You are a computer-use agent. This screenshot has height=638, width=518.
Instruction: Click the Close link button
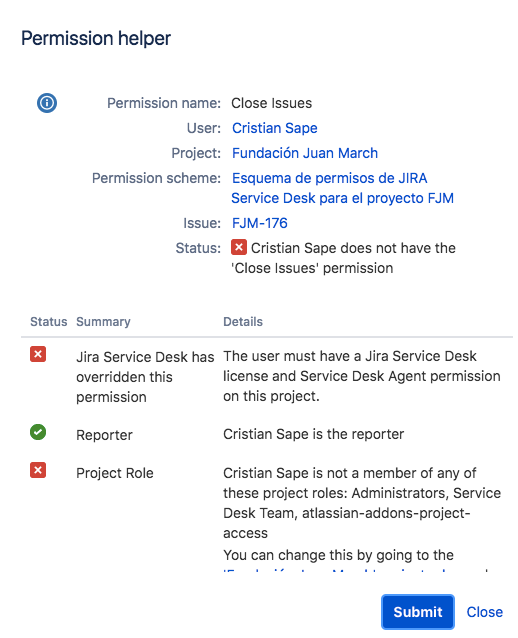coord(485,612)
